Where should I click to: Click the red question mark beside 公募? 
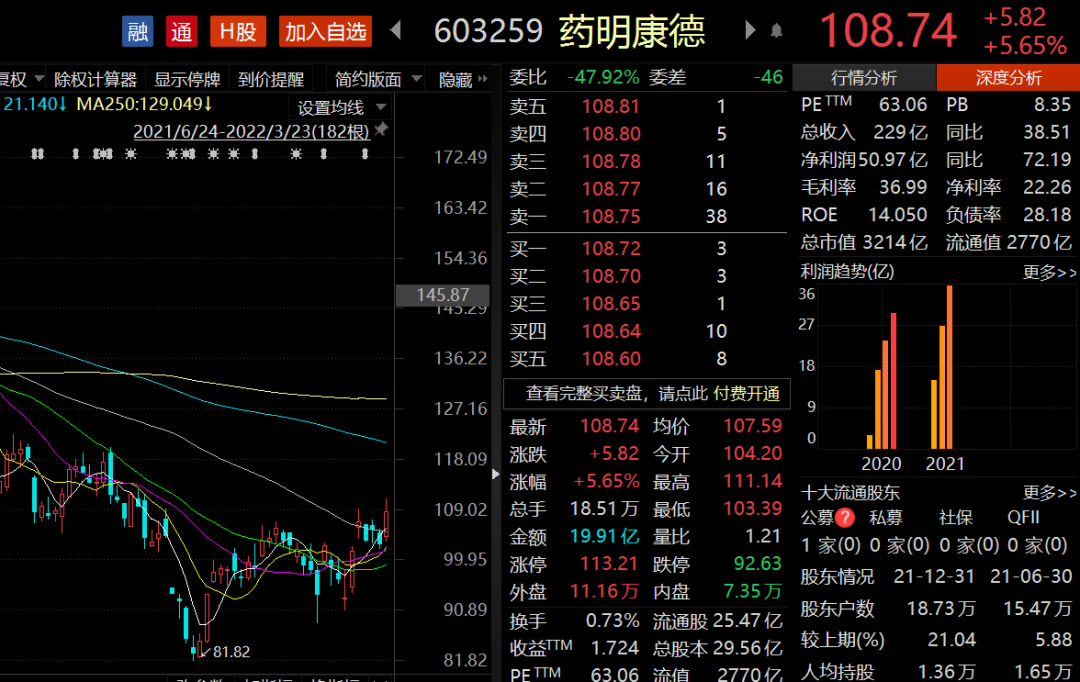845,518
